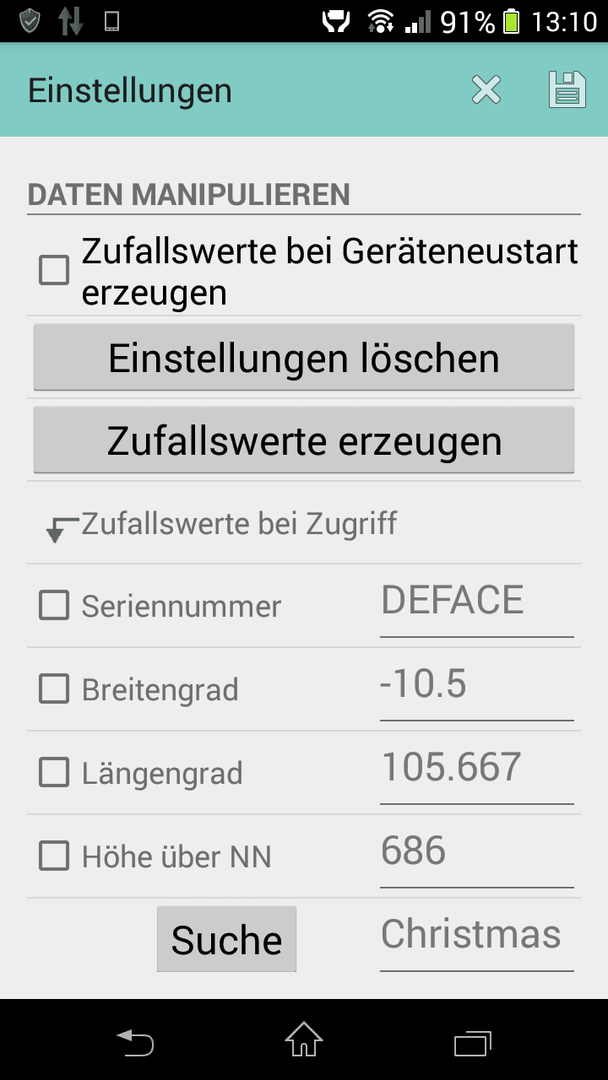Viewport: 608px width, 1080px height.
Task: Click the Einstellungen löschen button
Action: (304, 357)
